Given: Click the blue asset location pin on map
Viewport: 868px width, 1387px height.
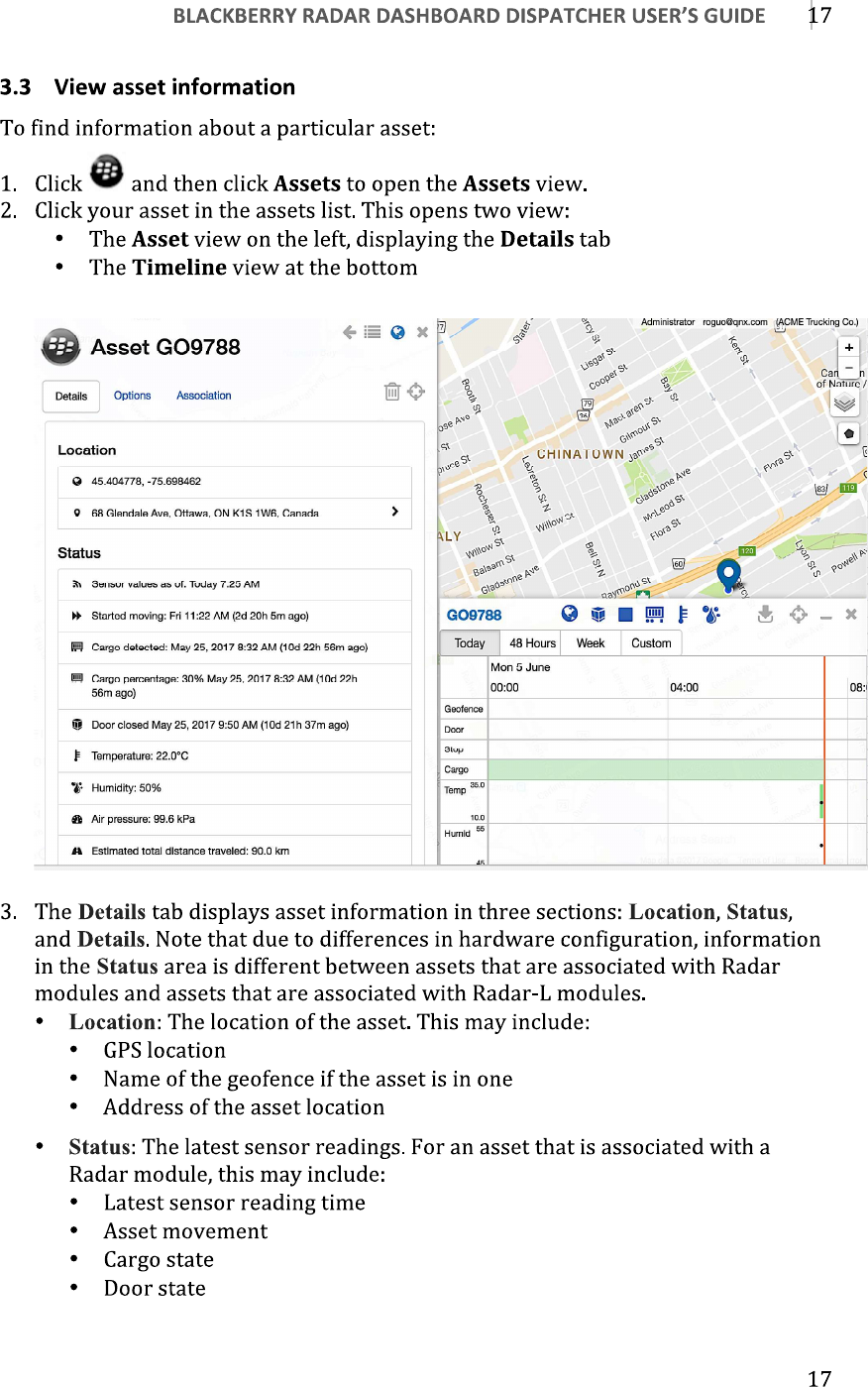Looking at the screenshot, I should [729, 574].
